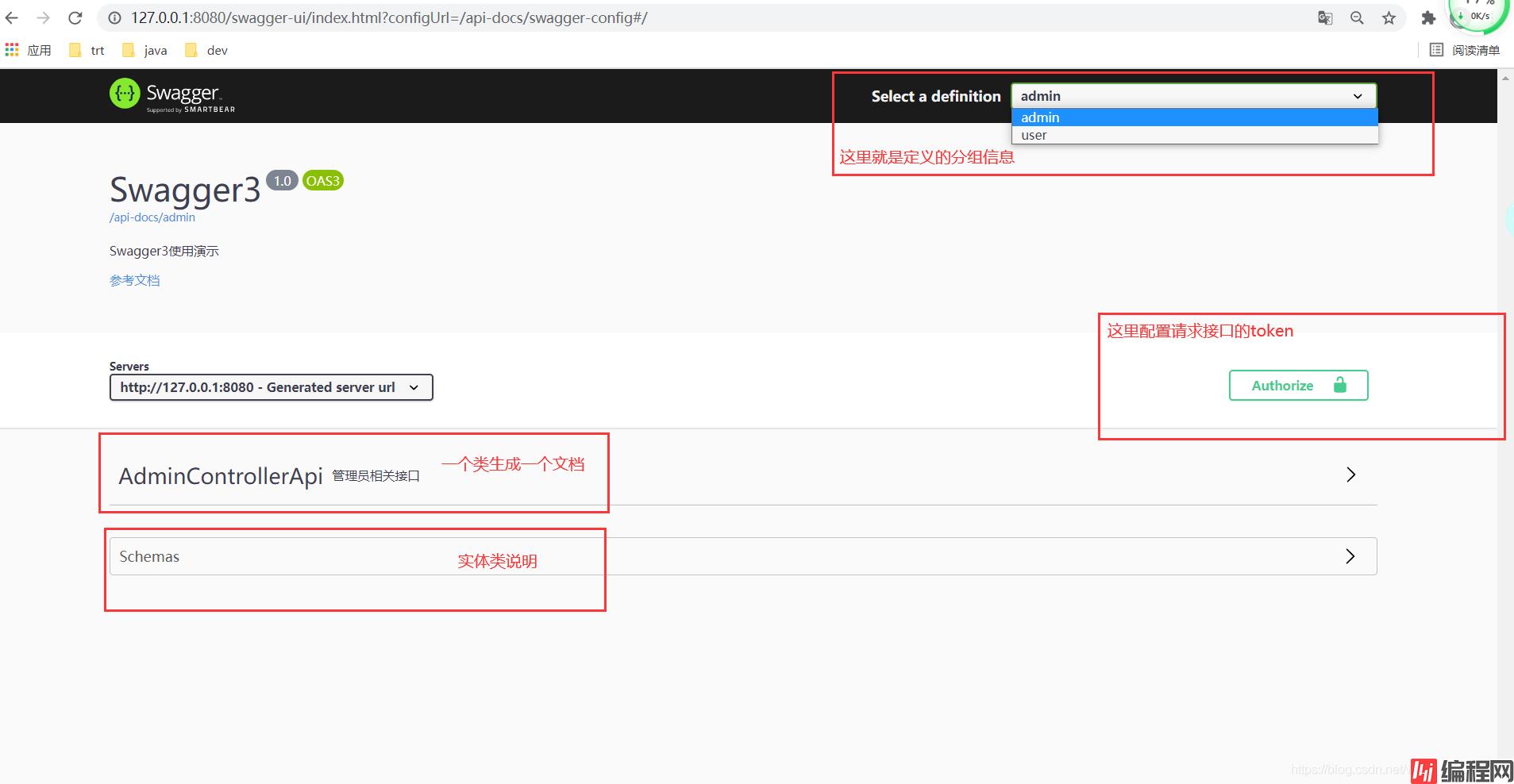This screenshot has height=784, width=1514.
Task: Open the translate page icon
Action: [1325, 17]
